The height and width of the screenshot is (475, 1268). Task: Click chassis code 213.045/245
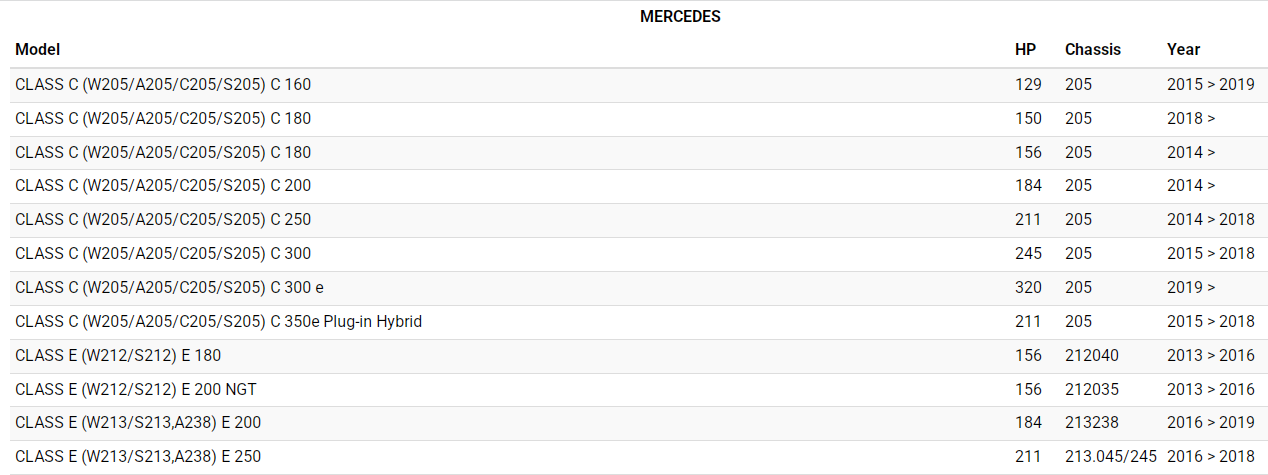click(1110, 457)
